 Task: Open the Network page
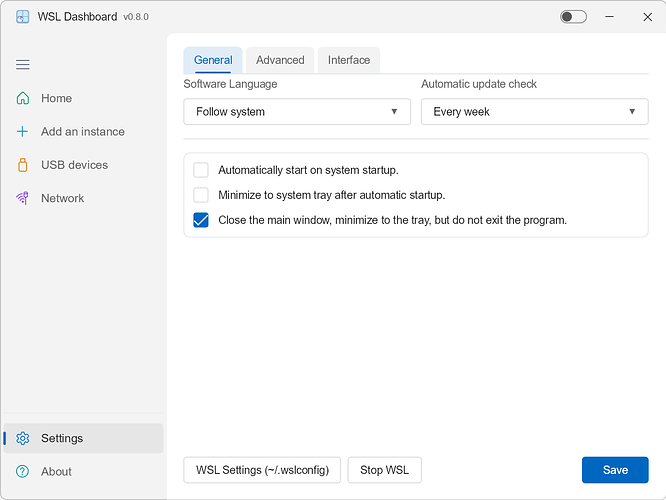tap(83, 198)
